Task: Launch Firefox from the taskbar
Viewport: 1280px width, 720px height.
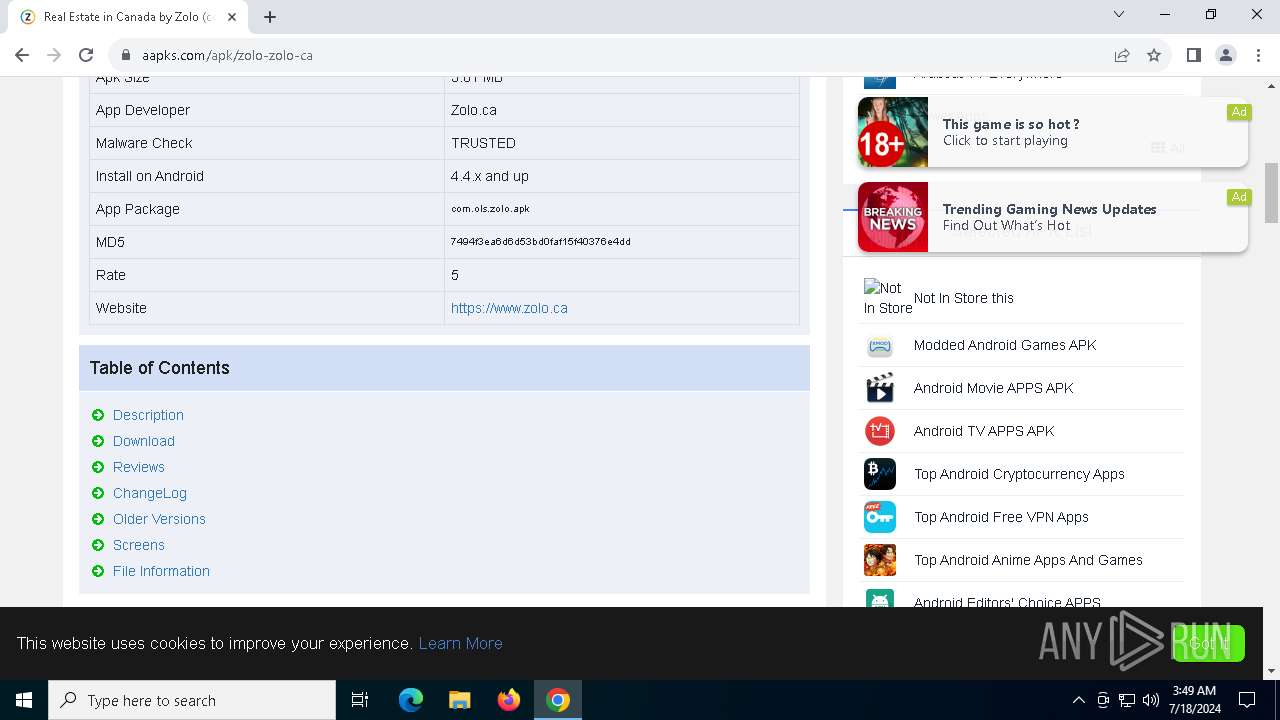Action: point(509,700)
